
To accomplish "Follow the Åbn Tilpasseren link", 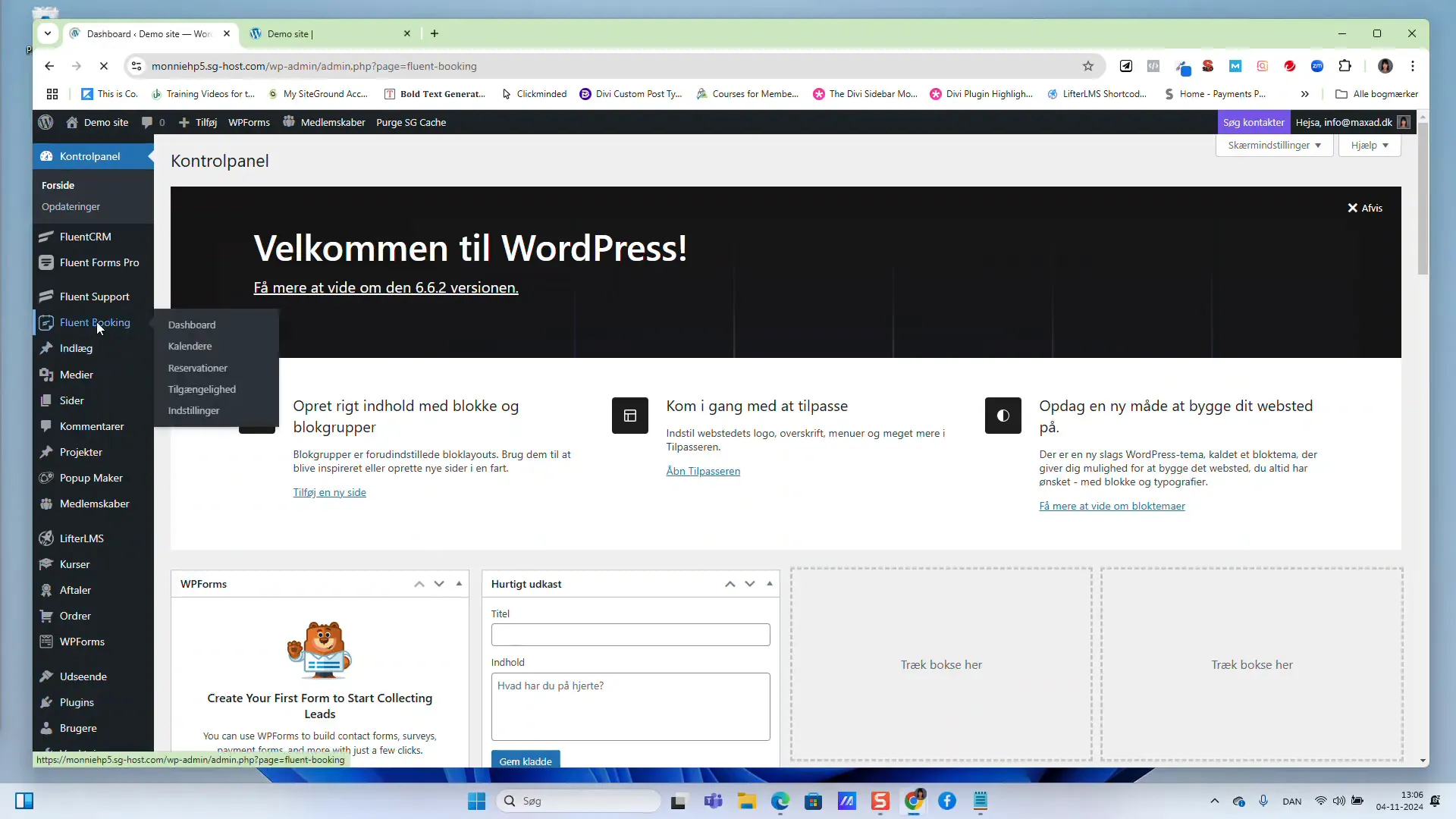I will [703, 470].
